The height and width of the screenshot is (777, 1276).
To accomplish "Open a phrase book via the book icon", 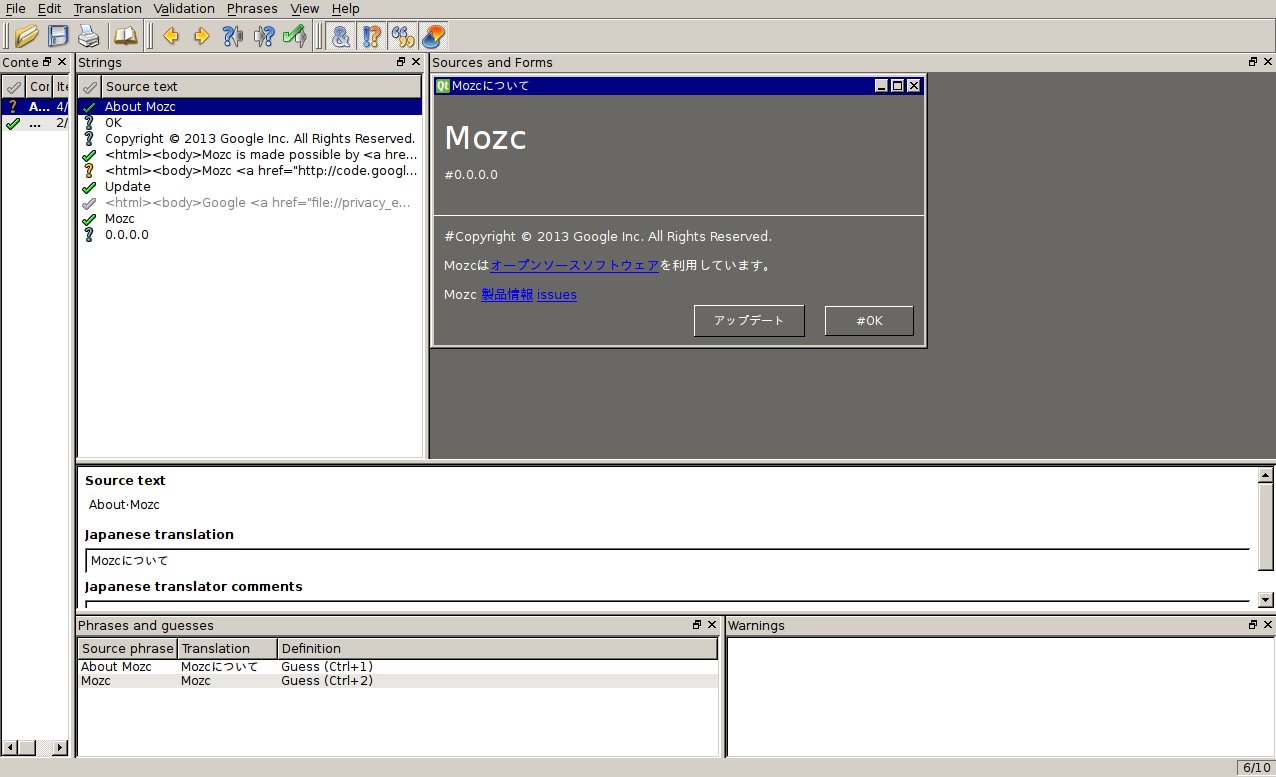I will tap(125, 37).
